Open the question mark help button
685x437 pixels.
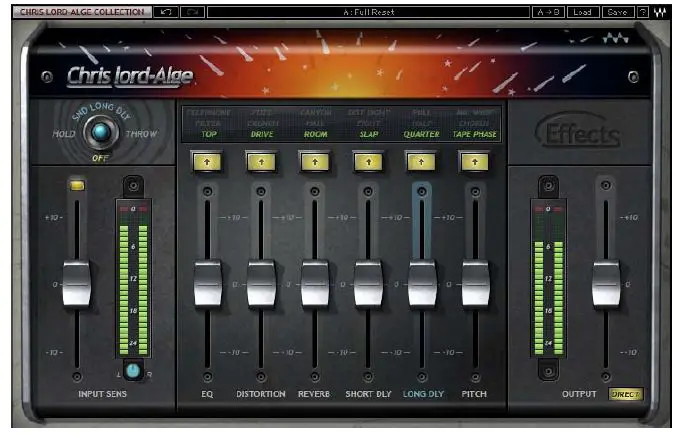pyautogui.click(x=642, y=12)
